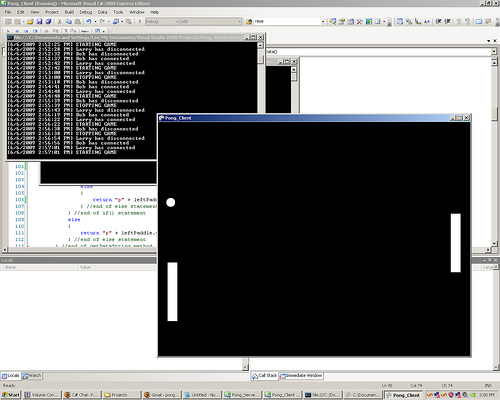Open the Window menu
500x400 pixels.
click(137, 12)
